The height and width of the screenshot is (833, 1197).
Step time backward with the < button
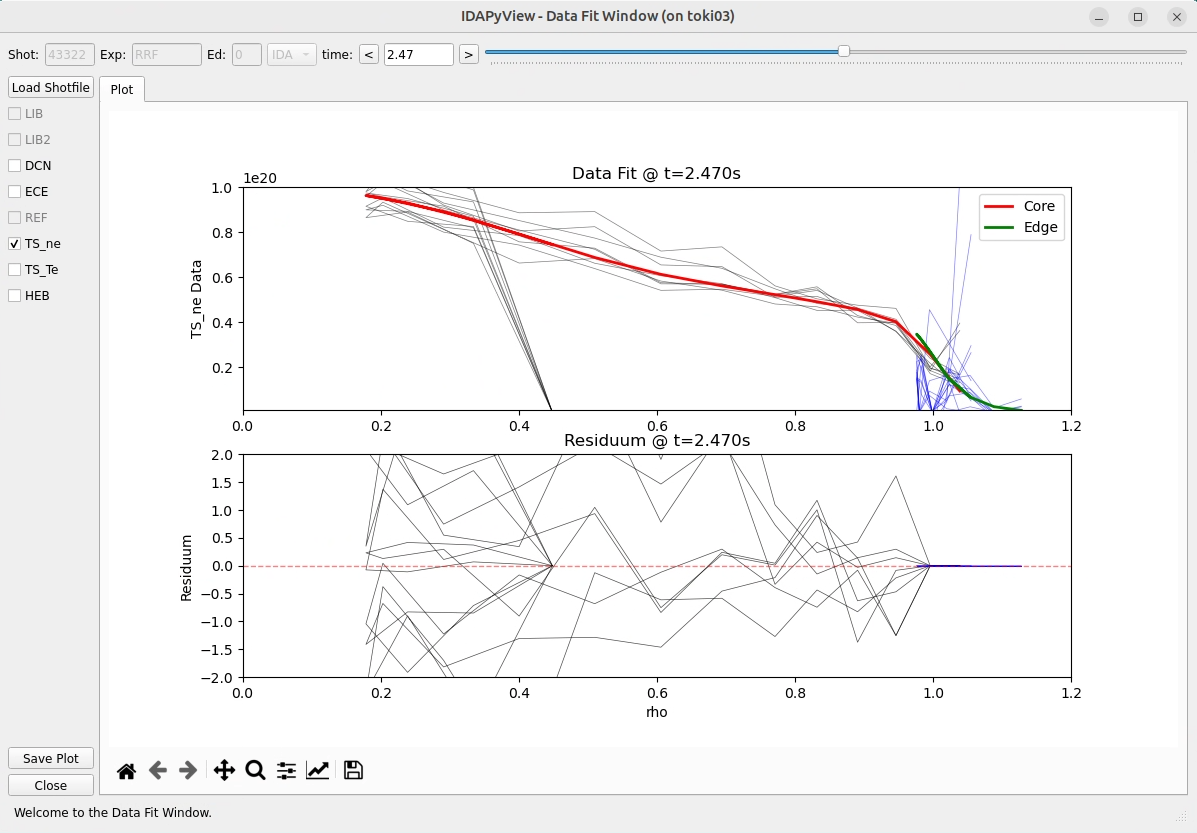pyautogui.click(x=368, y=54)
